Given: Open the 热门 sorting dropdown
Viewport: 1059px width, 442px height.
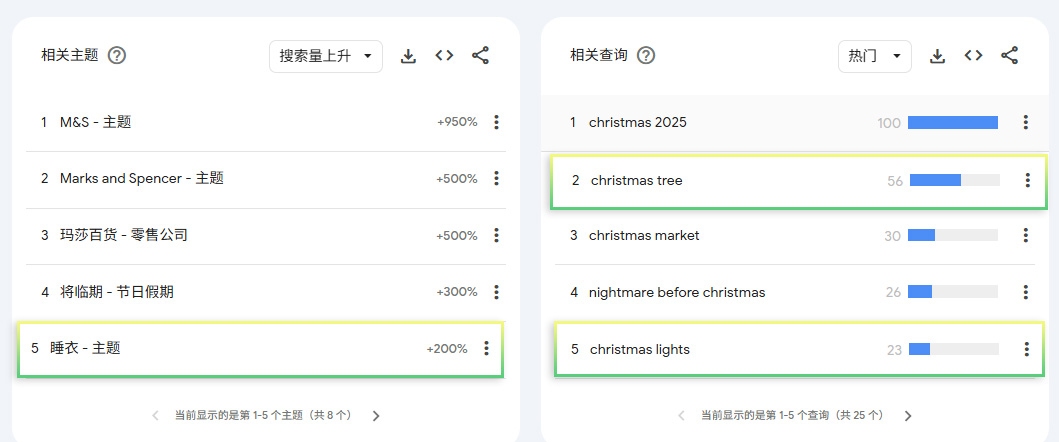Looking at the screenshot, I should [x=874, y=56].
